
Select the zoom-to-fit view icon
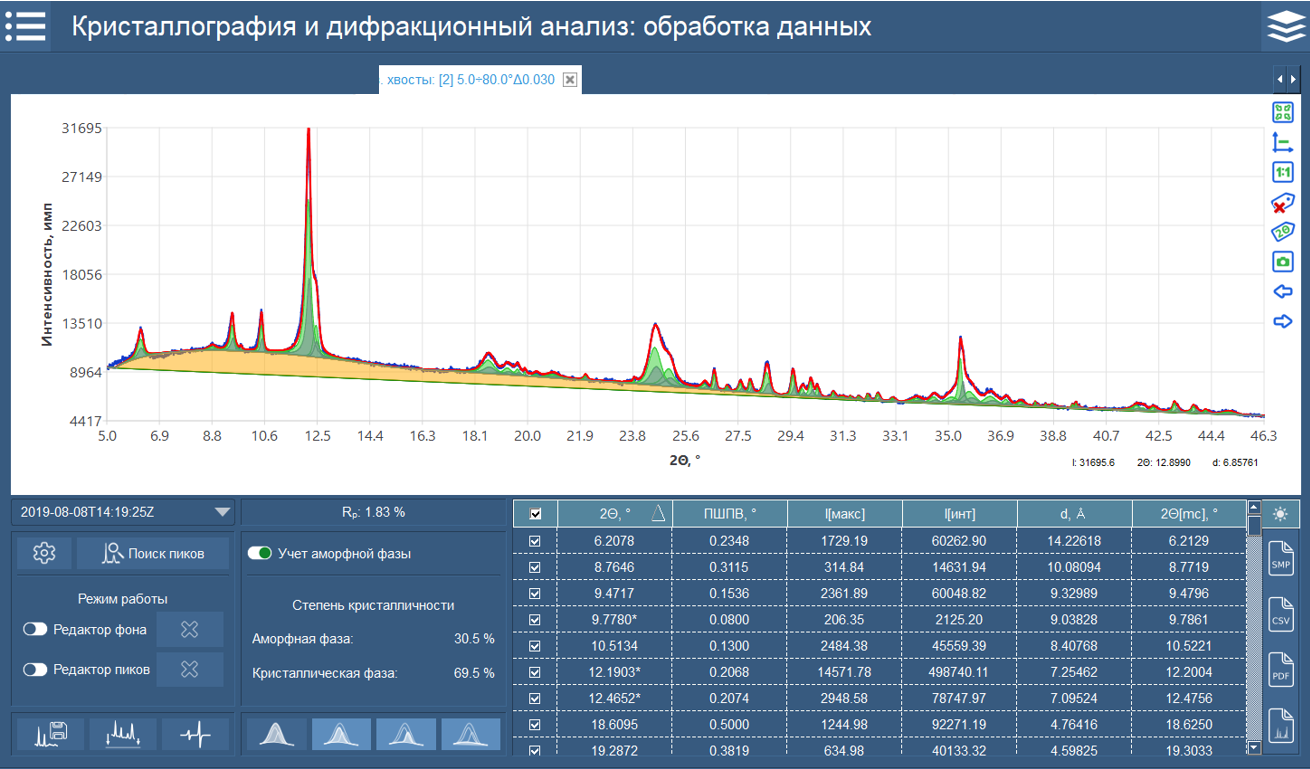click(1282, 112)
